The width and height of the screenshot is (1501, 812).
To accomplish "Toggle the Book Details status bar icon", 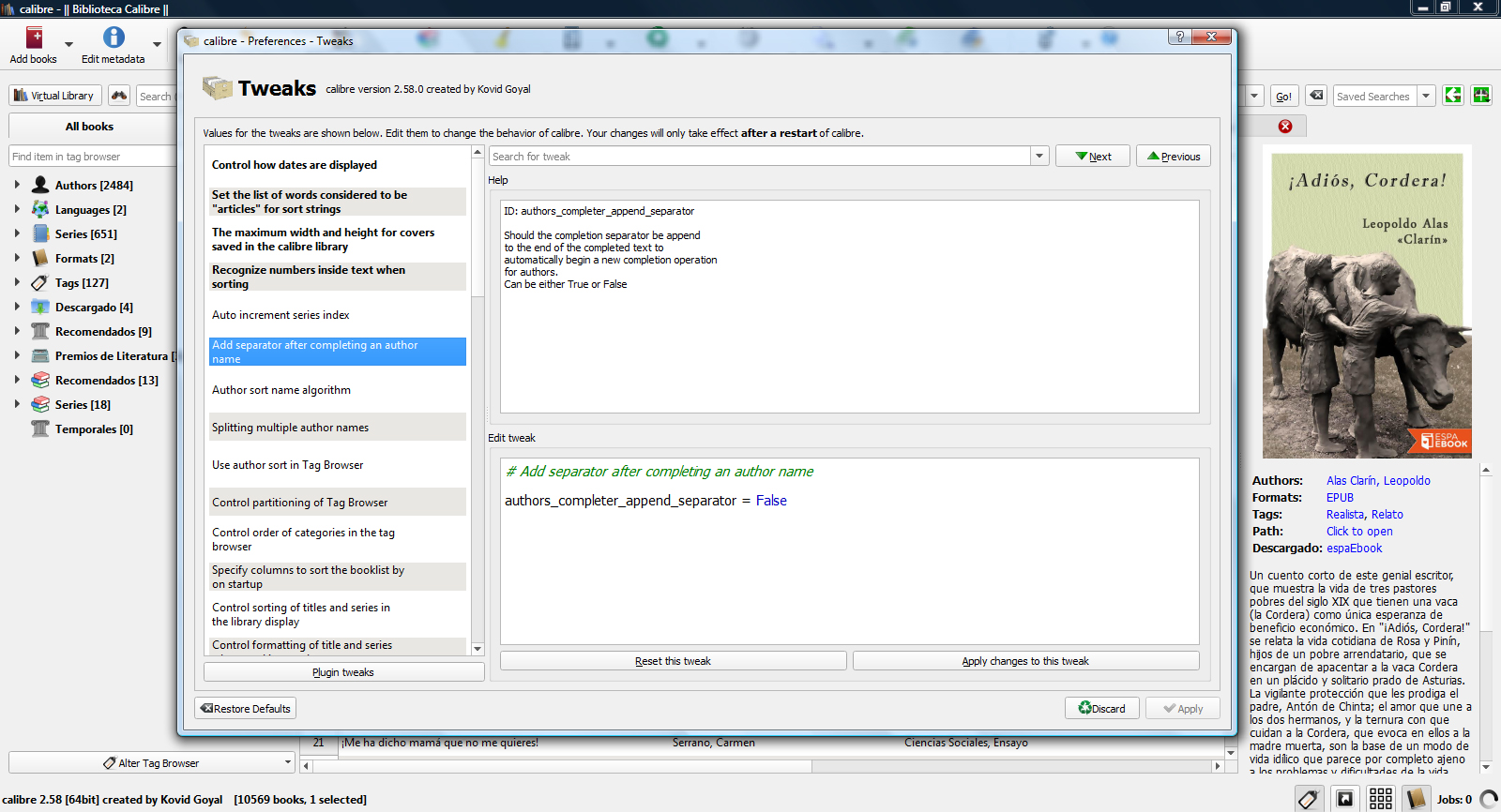I will click(x=1416, y=799).
